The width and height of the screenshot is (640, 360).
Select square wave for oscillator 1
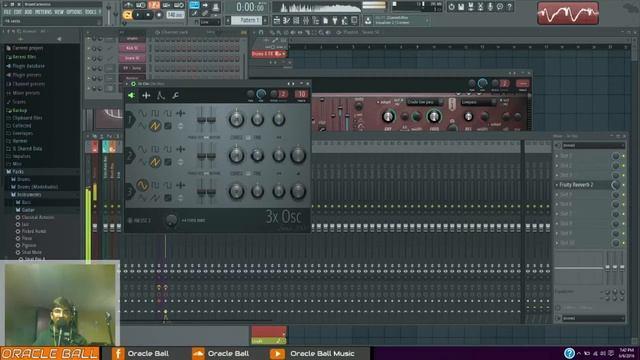[x=155, y=113]
